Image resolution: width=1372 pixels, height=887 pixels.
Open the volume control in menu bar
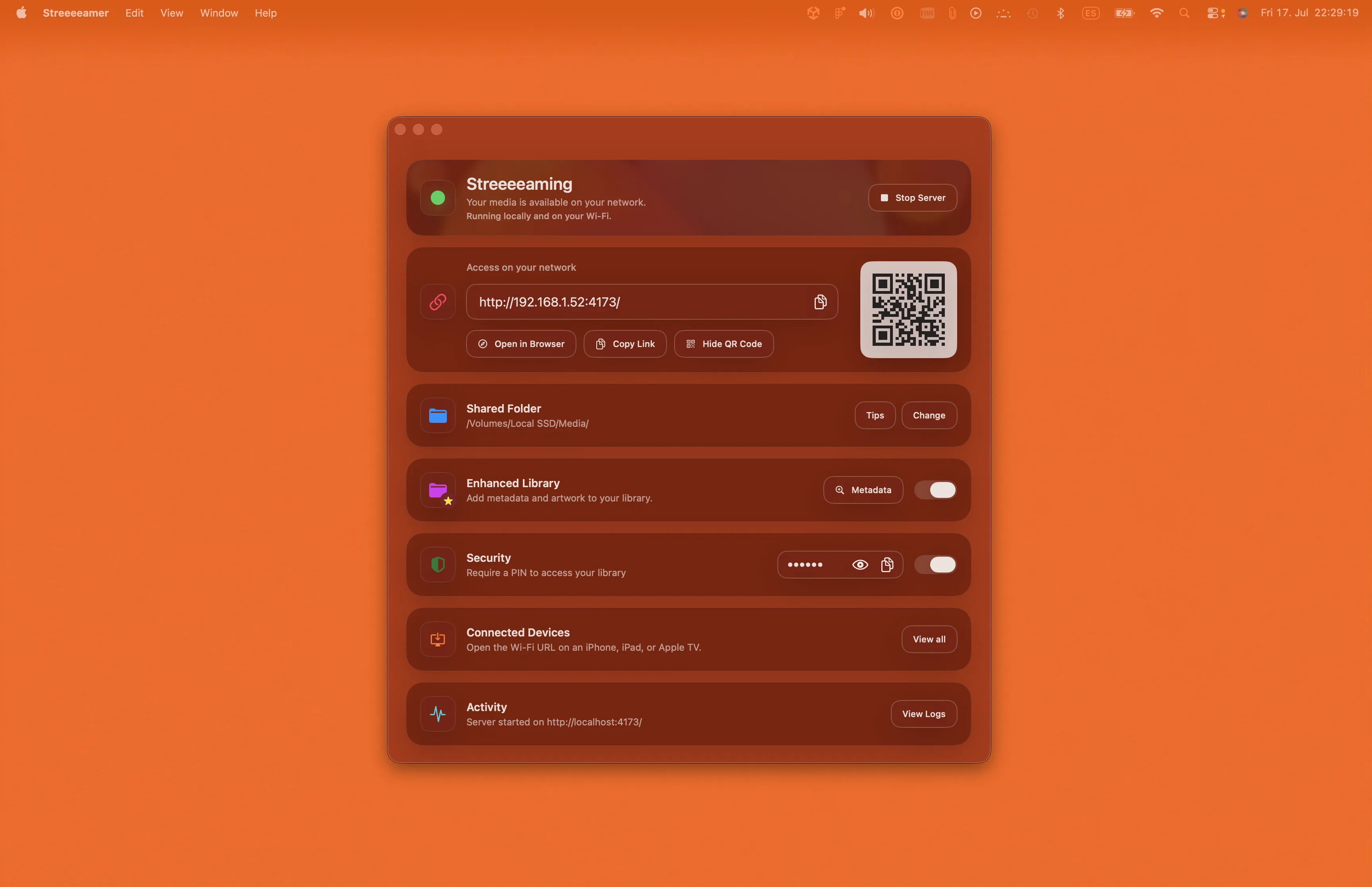[867, 13]
